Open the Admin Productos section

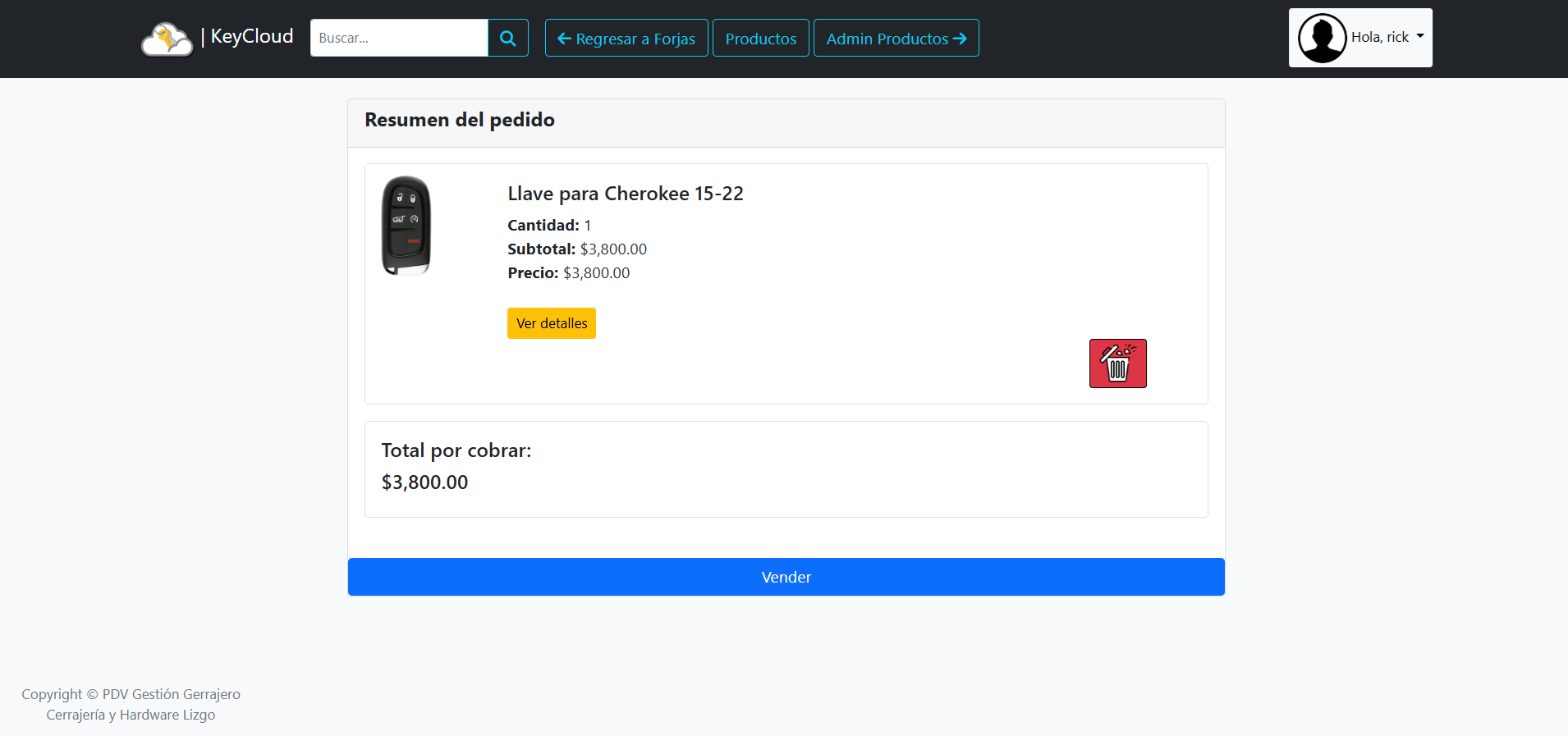[887, 39]
